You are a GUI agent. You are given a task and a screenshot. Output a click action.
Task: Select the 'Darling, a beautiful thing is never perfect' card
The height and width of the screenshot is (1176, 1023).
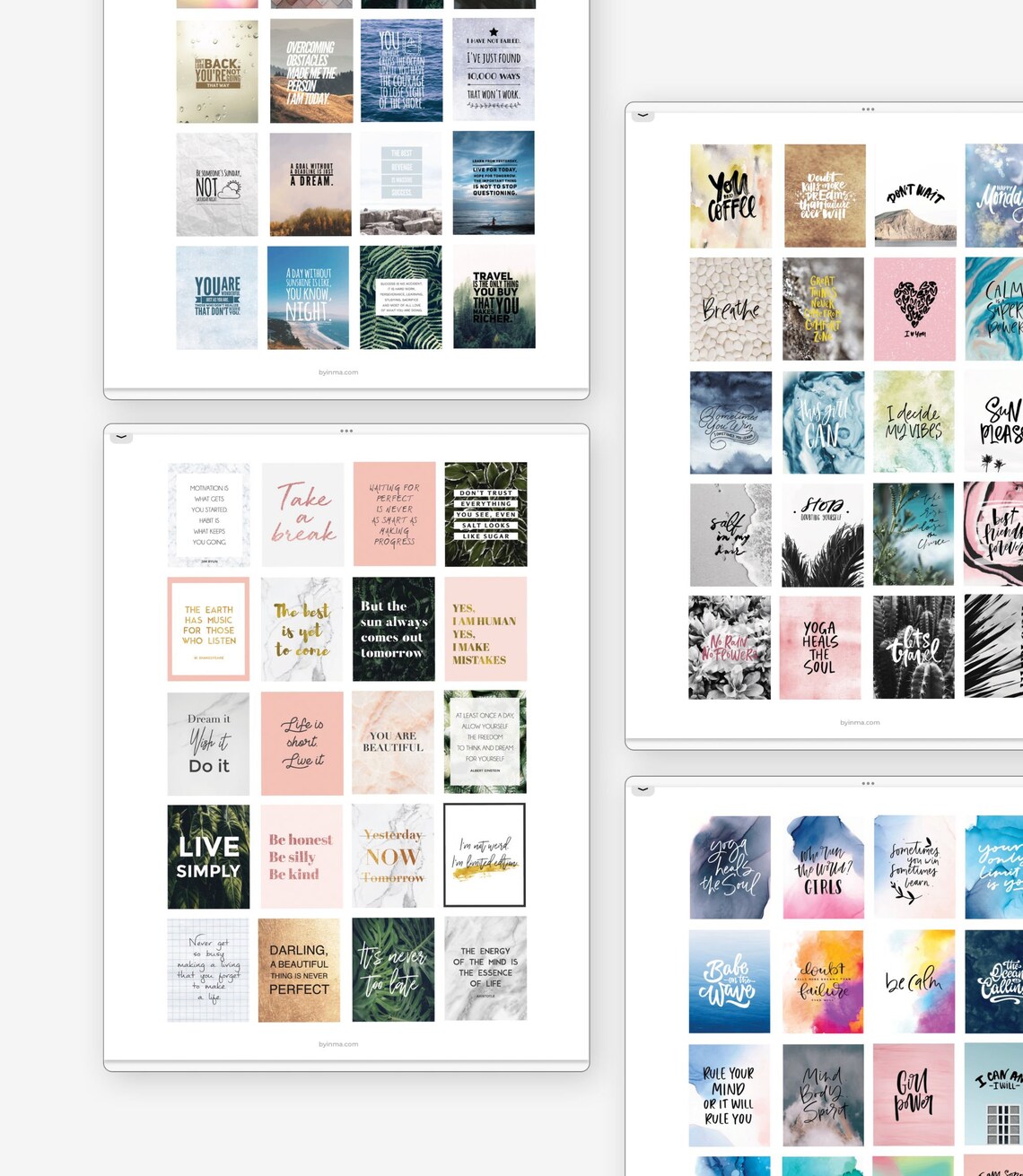[301, 968]
